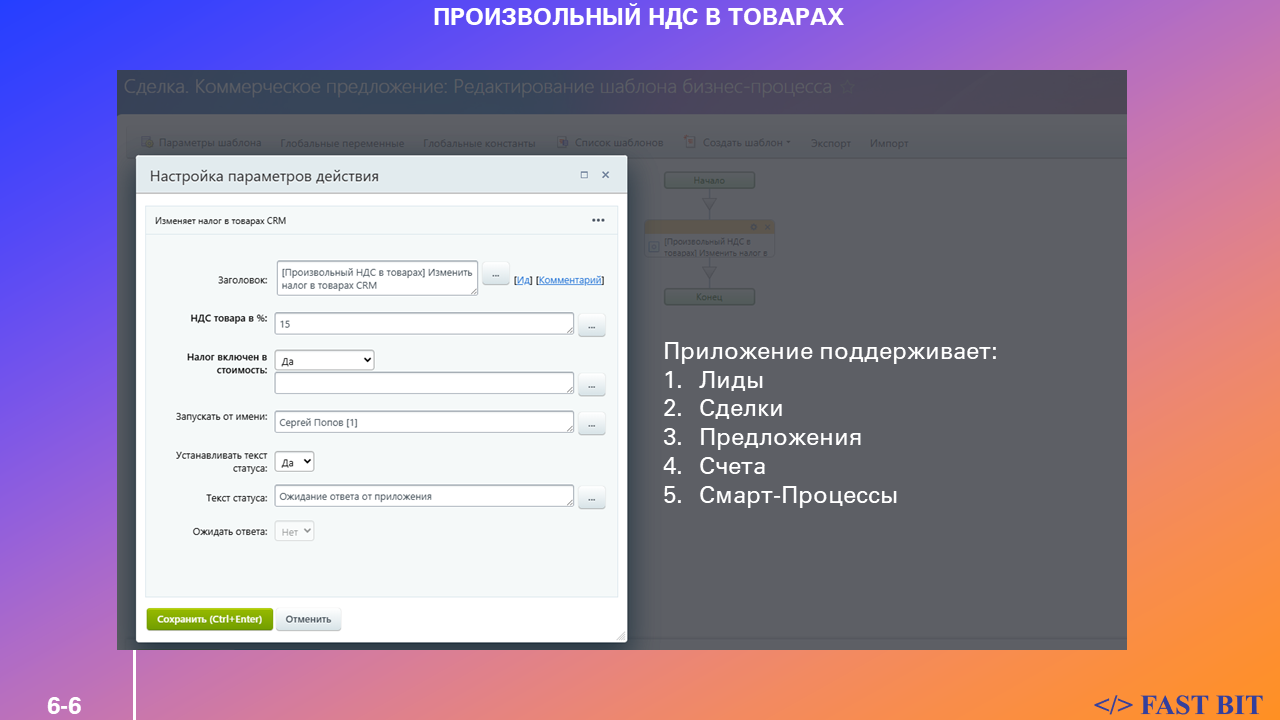Click the Запускать от имени label
The width and height of the screenshot is (1280, 720).
coord(221,417)
